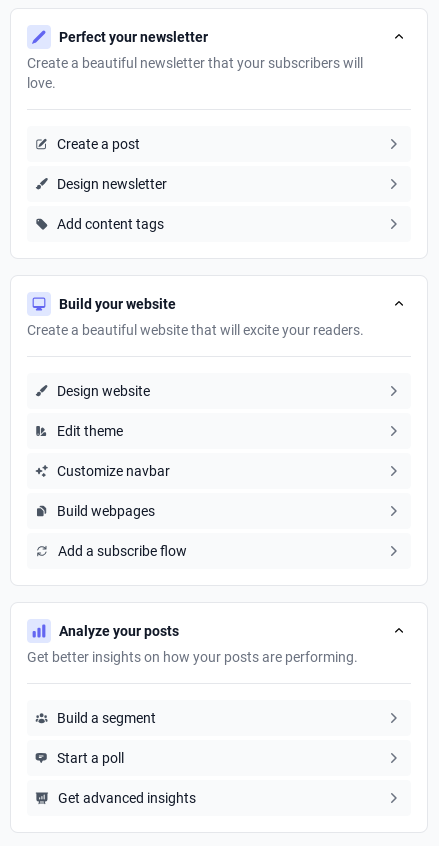Collapse the Perfect your newsletter section
This screenshot has height=846, width=439.
399,37
